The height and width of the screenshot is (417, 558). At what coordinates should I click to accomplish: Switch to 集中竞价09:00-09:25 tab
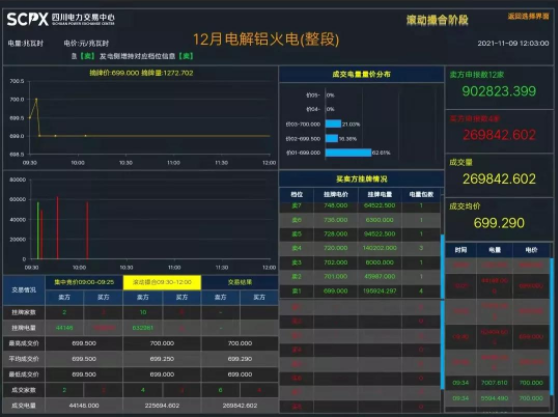point(84,282)
